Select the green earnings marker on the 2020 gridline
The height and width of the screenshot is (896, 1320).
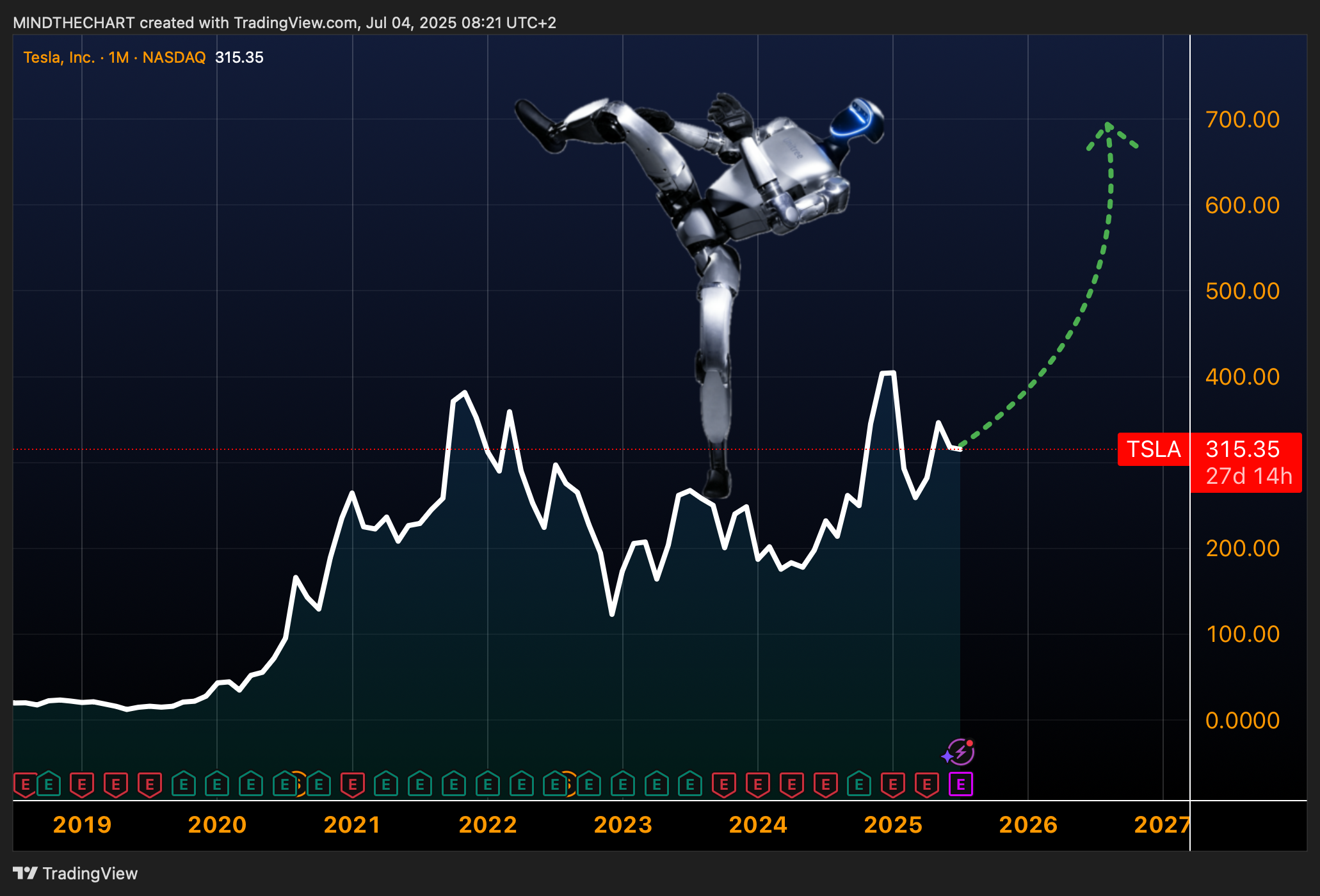217,784
